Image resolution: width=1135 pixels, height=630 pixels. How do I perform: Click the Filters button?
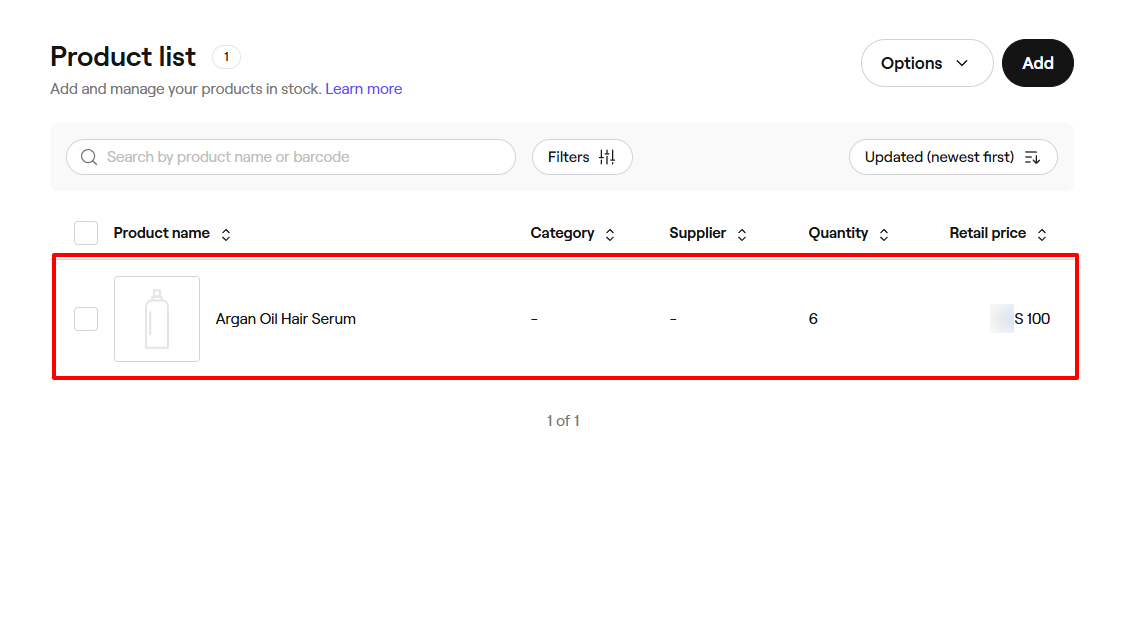pos(582,157)
